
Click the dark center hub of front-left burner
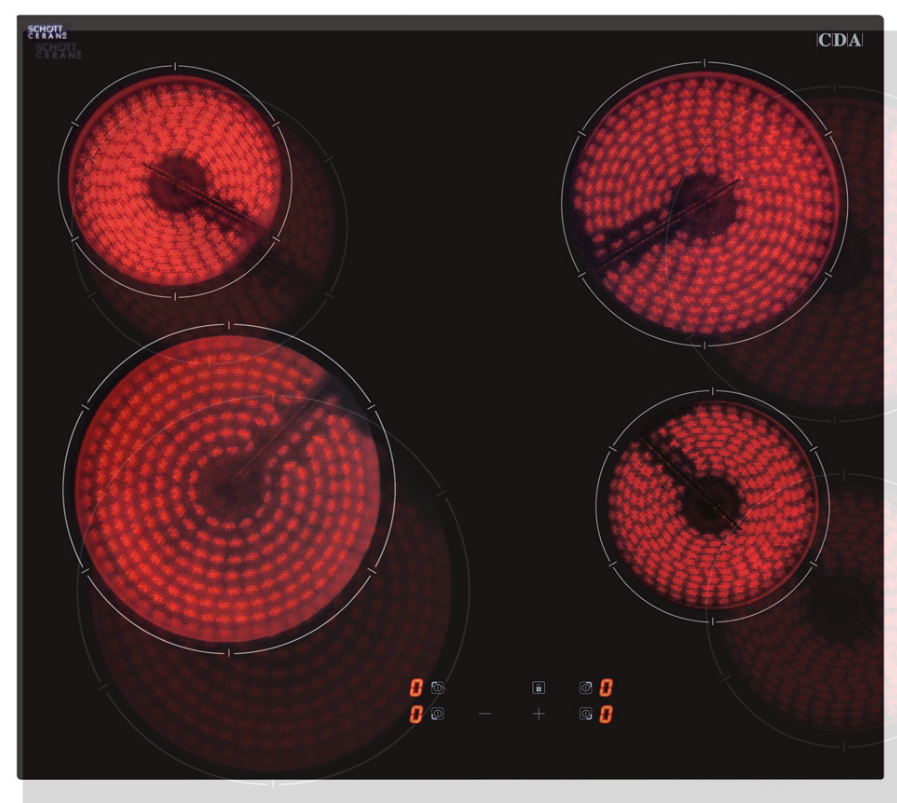coord(222,487)
